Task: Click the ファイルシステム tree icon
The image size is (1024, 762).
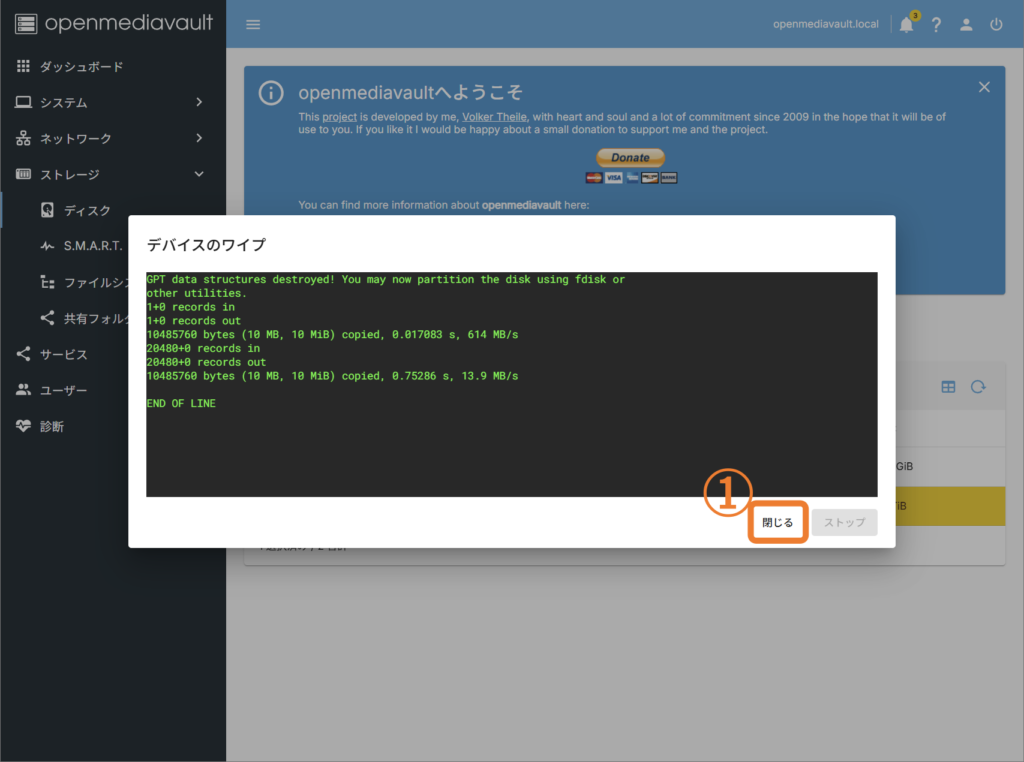Action: coord(47,282)
